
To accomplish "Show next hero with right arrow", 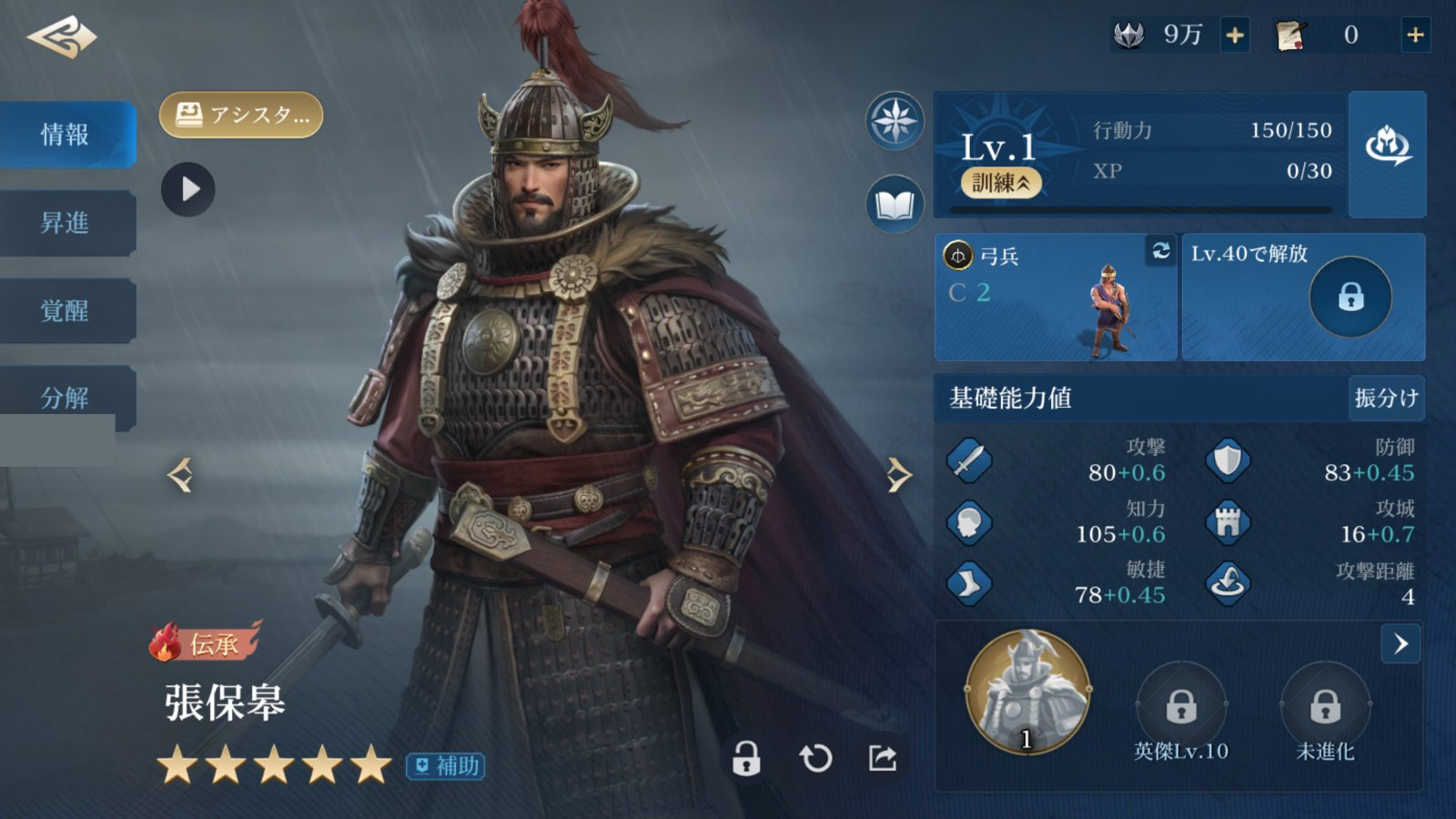I will coord(898,474).
